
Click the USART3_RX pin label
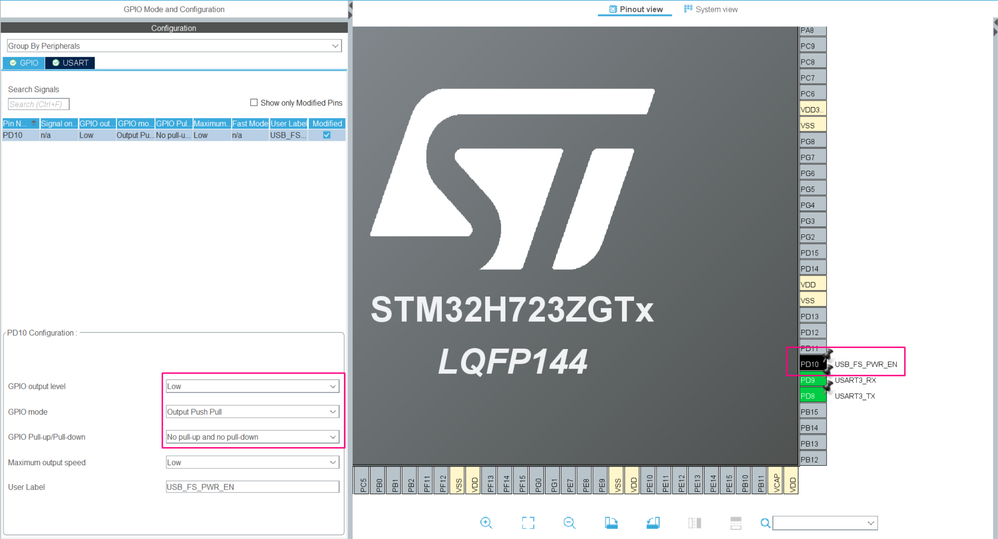pyautogui.click(x=855, y=381)
